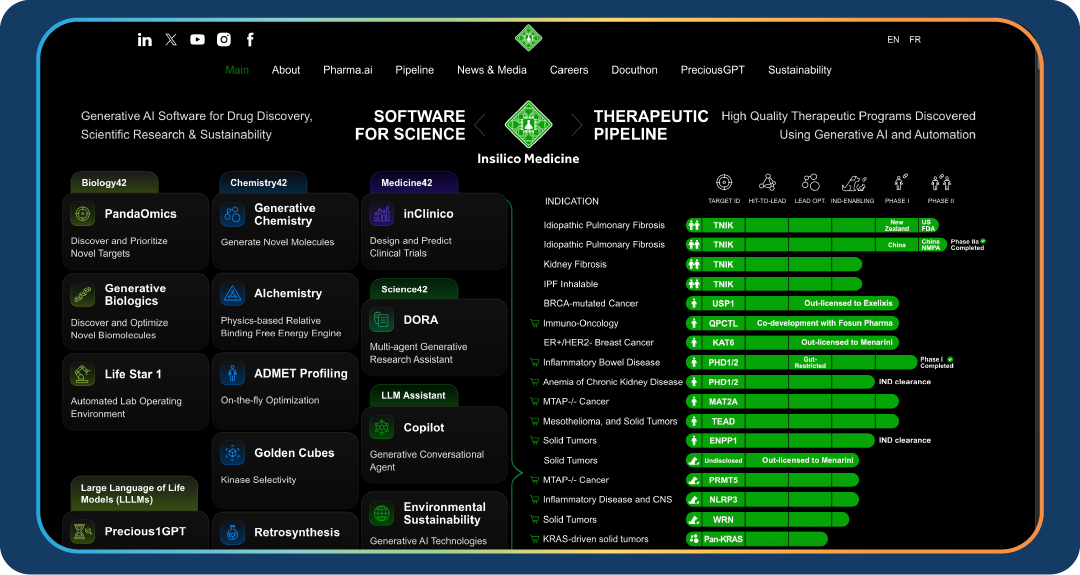1080x575 pixels.
Task: Click the small Insilico logo at top
Action: coord(528,38)
